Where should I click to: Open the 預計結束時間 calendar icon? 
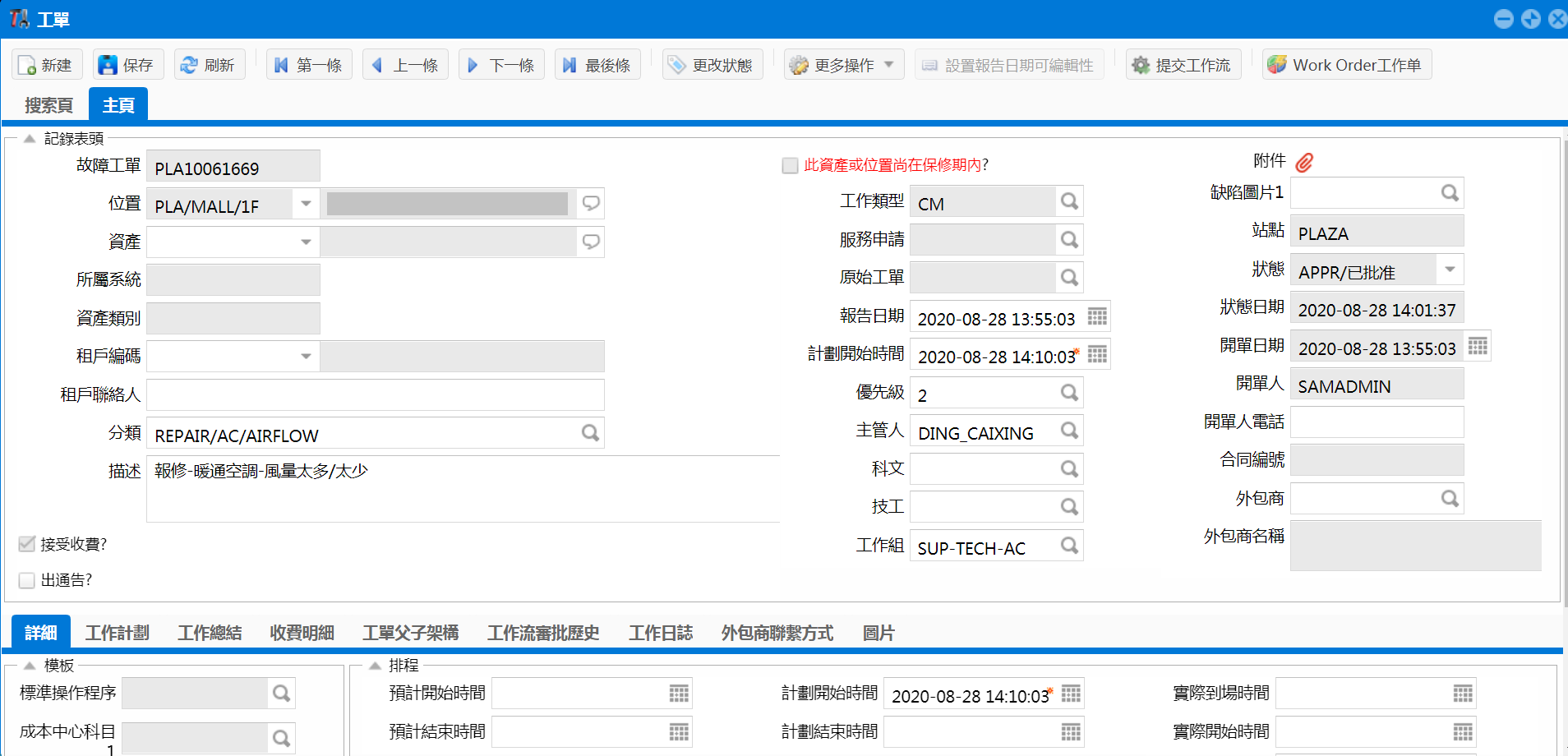679,732
